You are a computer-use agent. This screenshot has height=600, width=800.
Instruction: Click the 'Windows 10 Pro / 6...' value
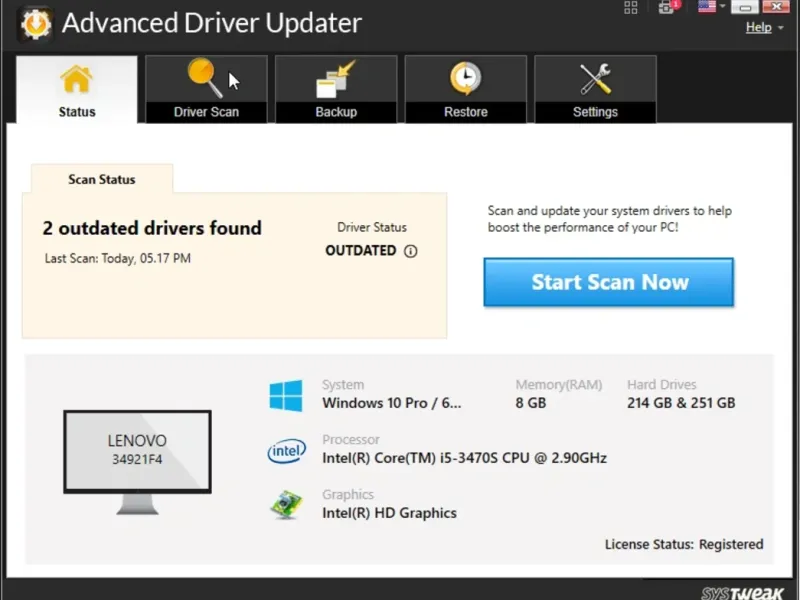point(392,403)
